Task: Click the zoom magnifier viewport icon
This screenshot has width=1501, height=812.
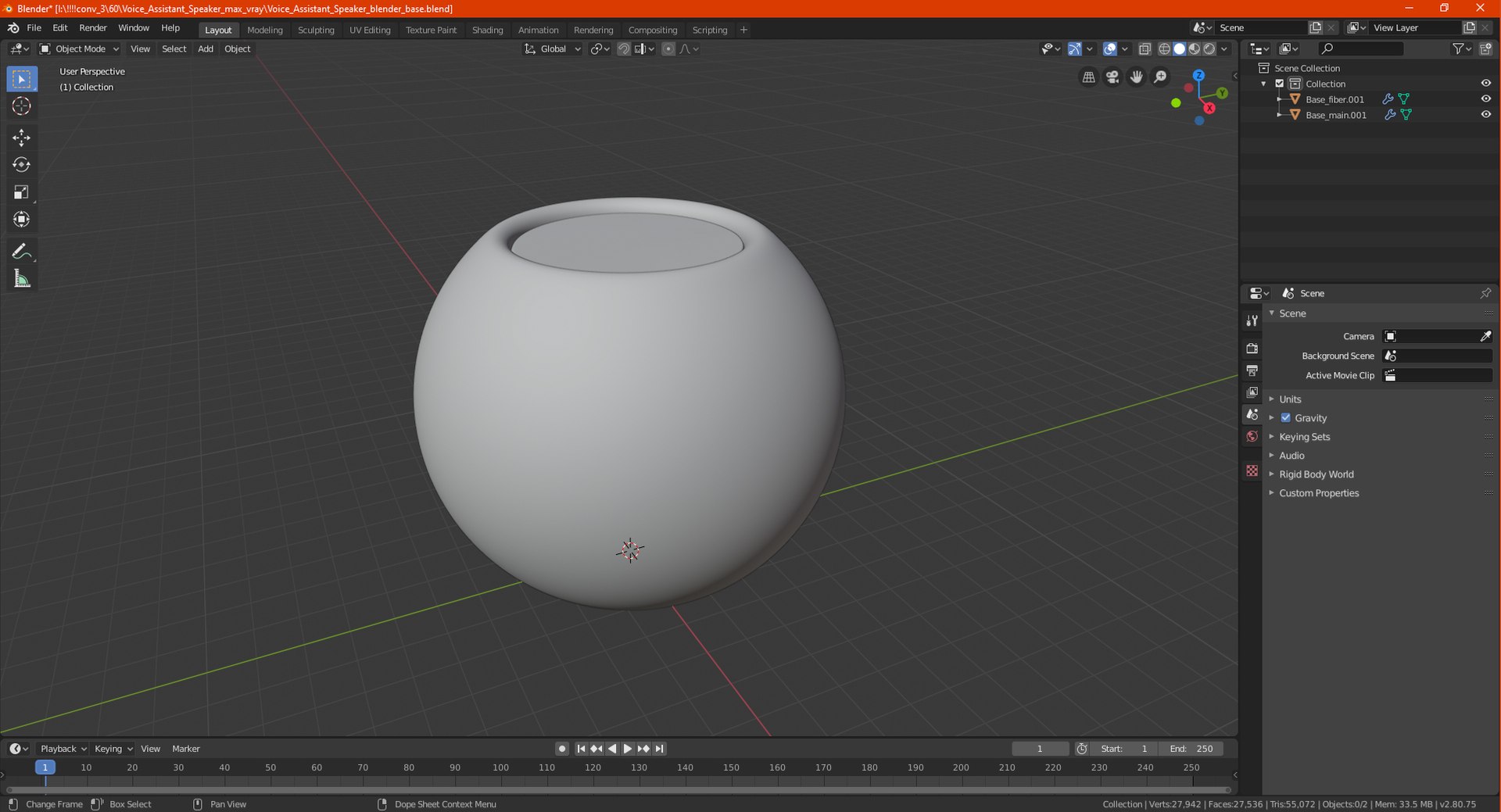Action: 1160,77
